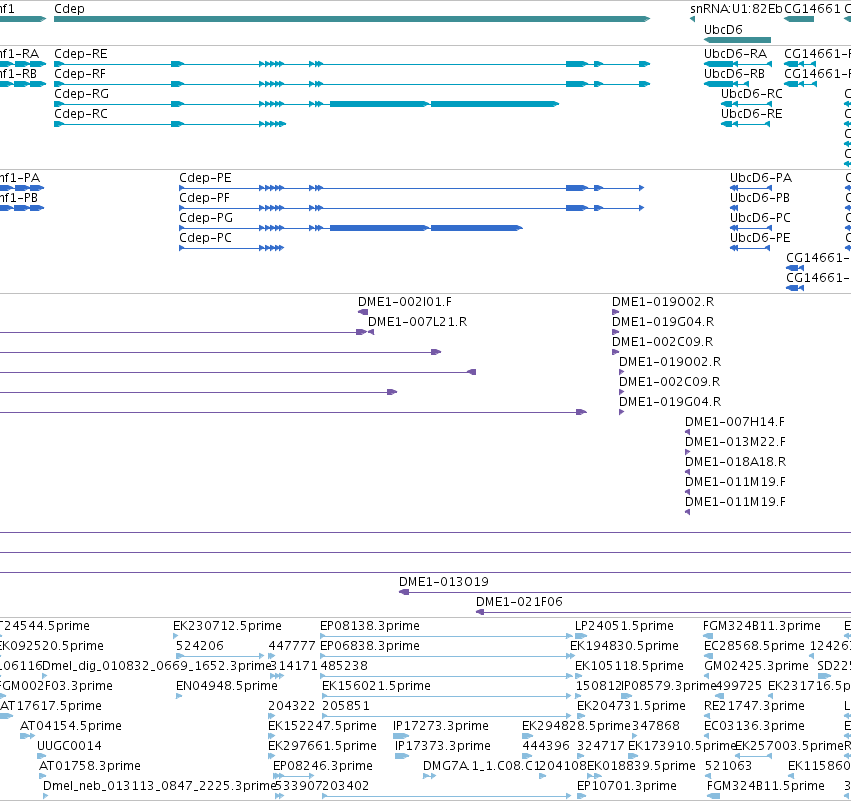Select the long Cdep gene bar
The image size is (851, 801).
352,19
